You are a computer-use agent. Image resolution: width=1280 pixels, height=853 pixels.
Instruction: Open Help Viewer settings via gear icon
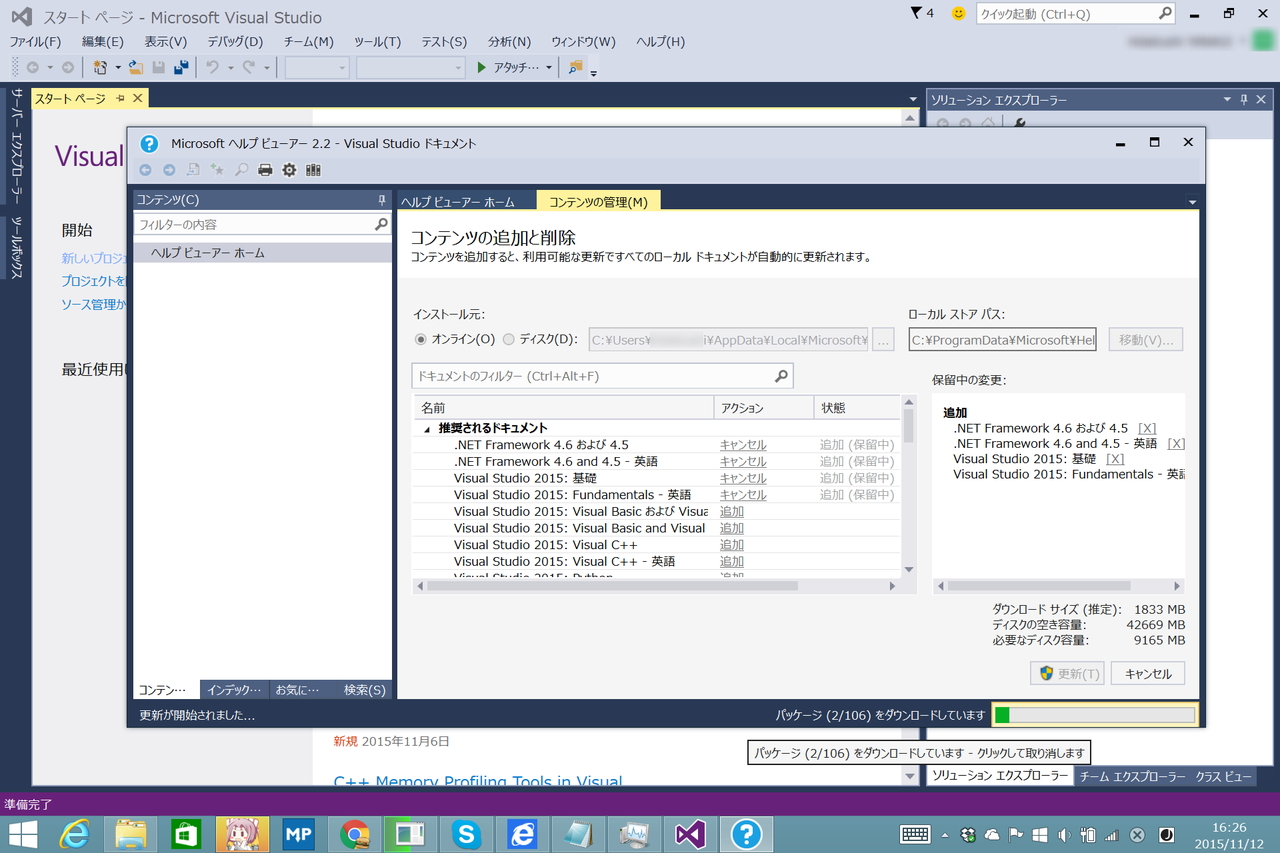point(288,169)
